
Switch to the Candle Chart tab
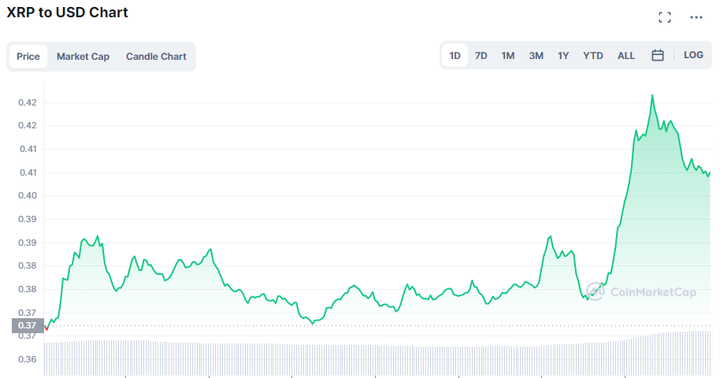coord(156,56)
